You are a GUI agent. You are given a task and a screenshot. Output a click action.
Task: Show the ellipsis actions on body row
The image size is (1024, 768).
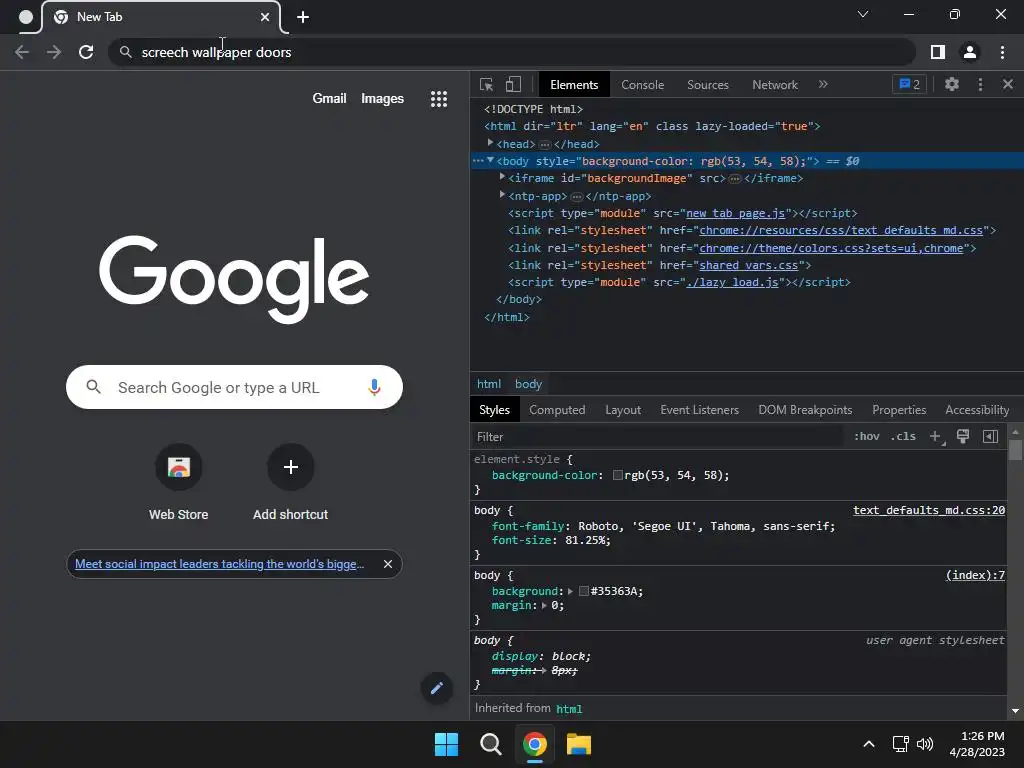click(478, 161)
